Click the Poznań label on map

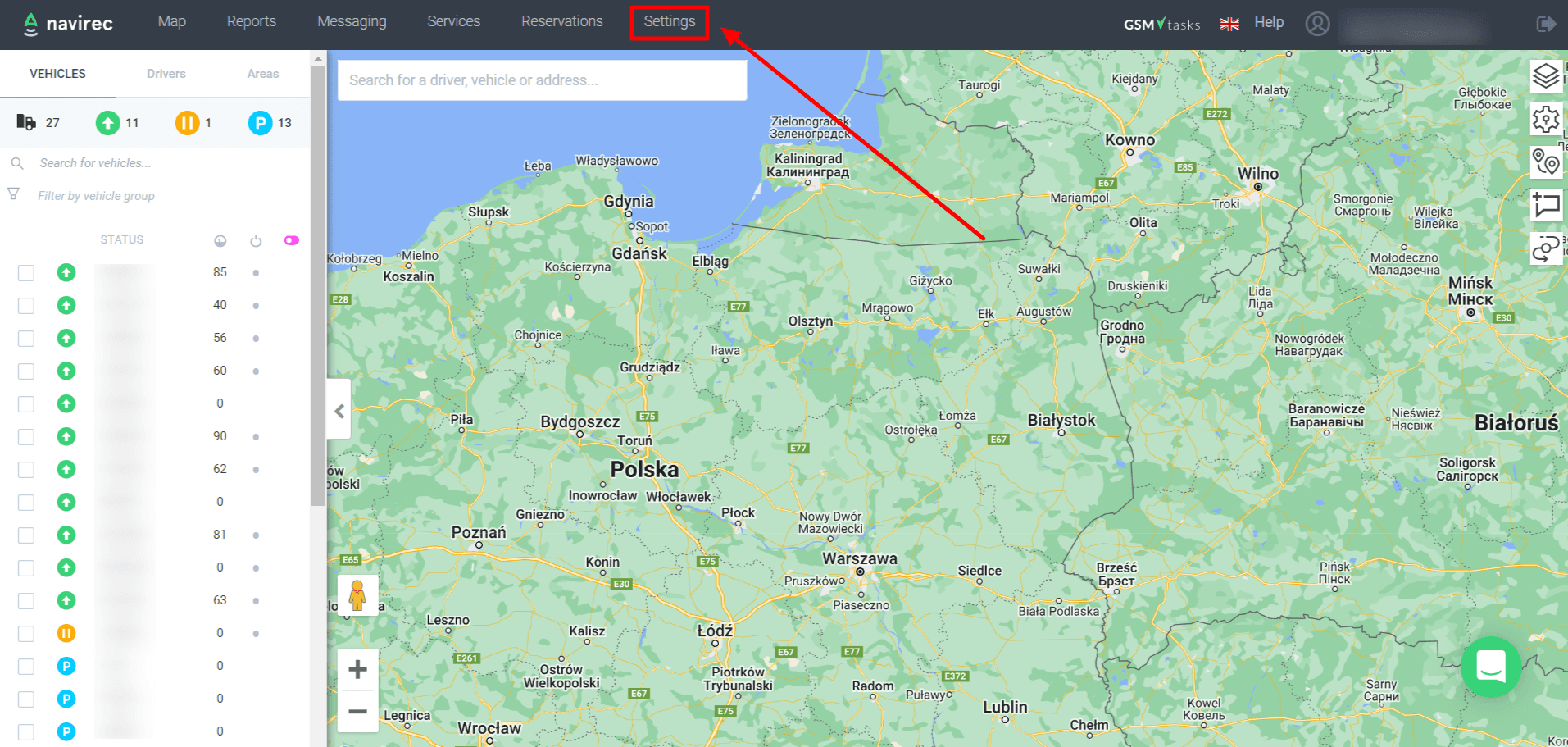tap(479, 532)
